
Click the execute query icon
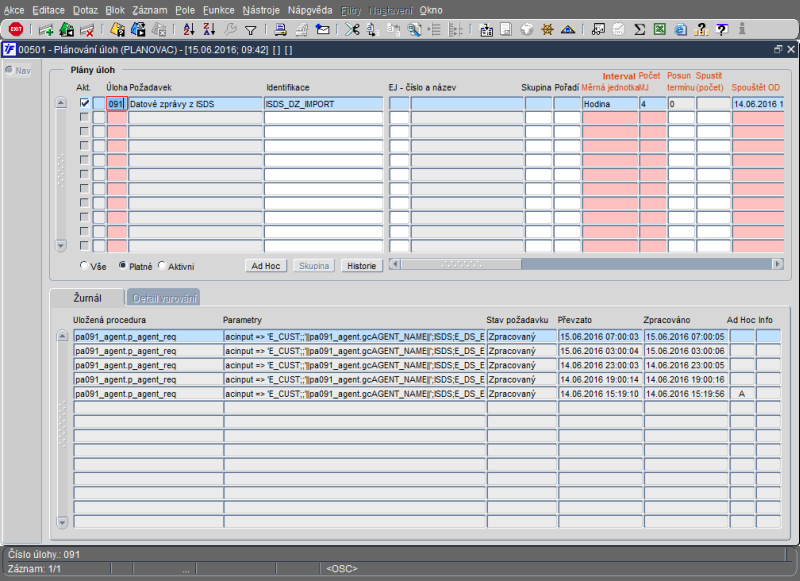coord(138,30)
